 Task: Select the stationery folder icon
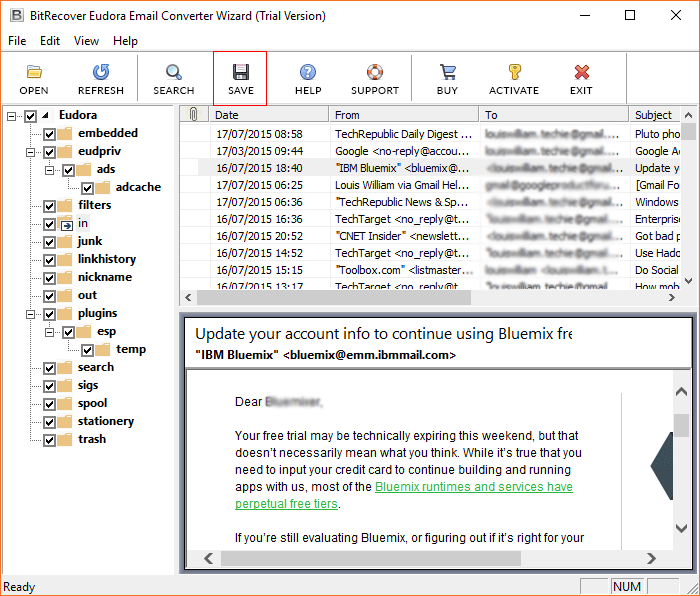[65, 422]
